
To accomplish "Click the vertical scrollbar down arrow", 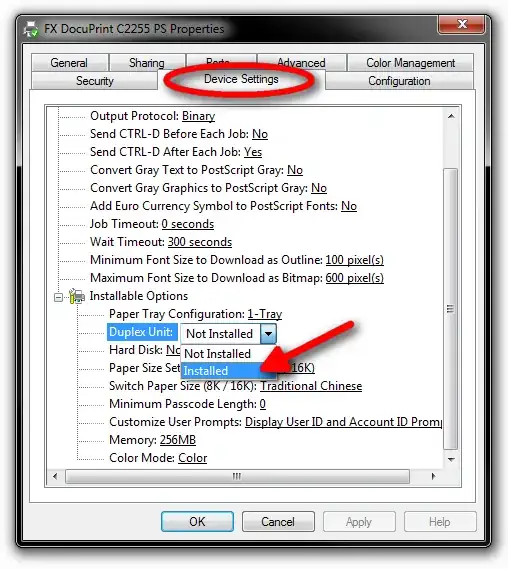I will point(451,459).
